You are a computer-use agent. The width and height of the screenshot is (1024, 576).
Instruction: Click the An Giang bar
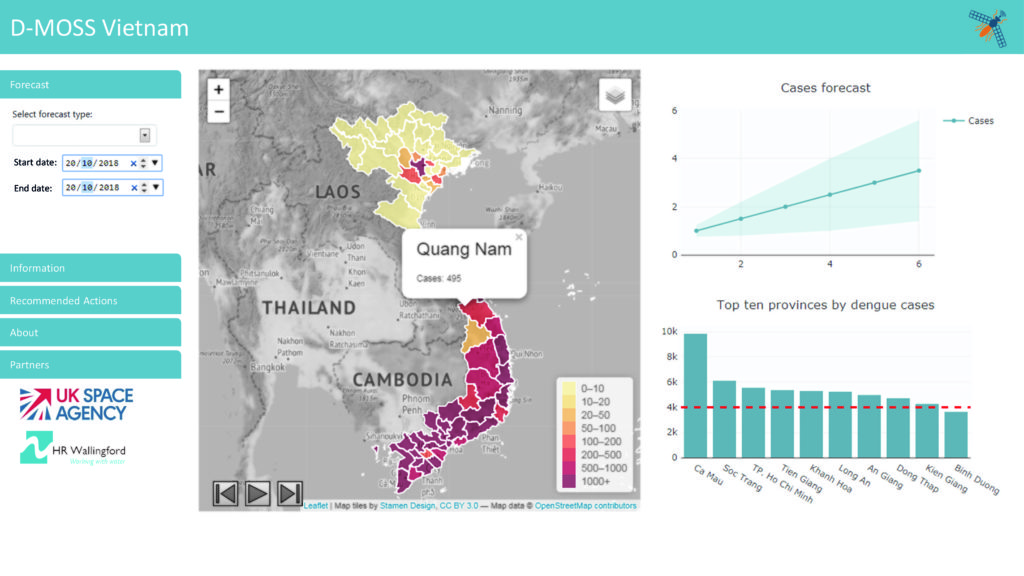869,426
